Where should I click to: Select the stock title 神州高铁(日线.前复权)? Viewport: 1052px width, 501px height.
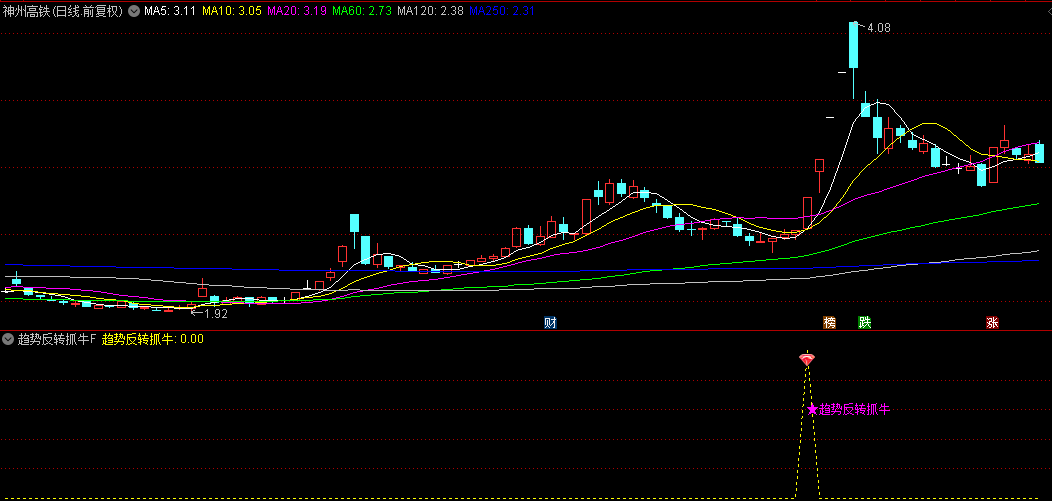coord(64,11)
